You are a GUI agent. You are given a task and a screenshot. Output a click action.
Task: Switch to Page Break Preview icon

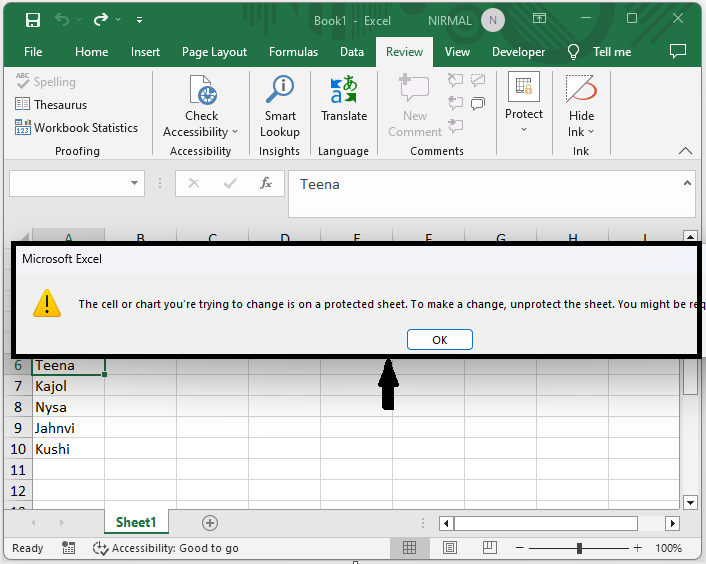click(x=489, y=548)
